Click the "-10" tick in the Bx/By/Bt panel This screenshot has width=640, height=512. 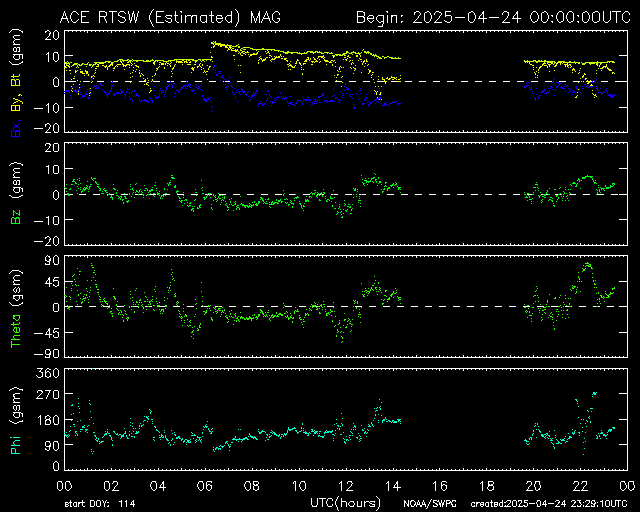(47, 108)
